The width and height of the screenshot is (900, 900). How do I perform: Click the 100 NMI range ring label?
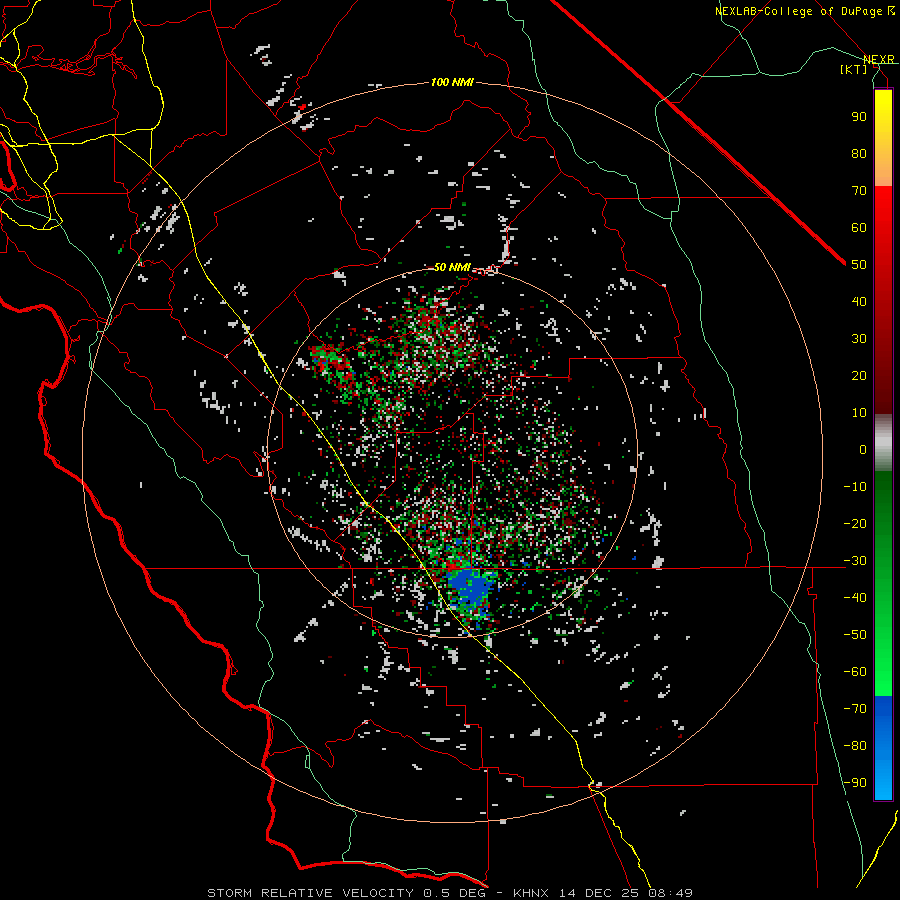point(452,83)
